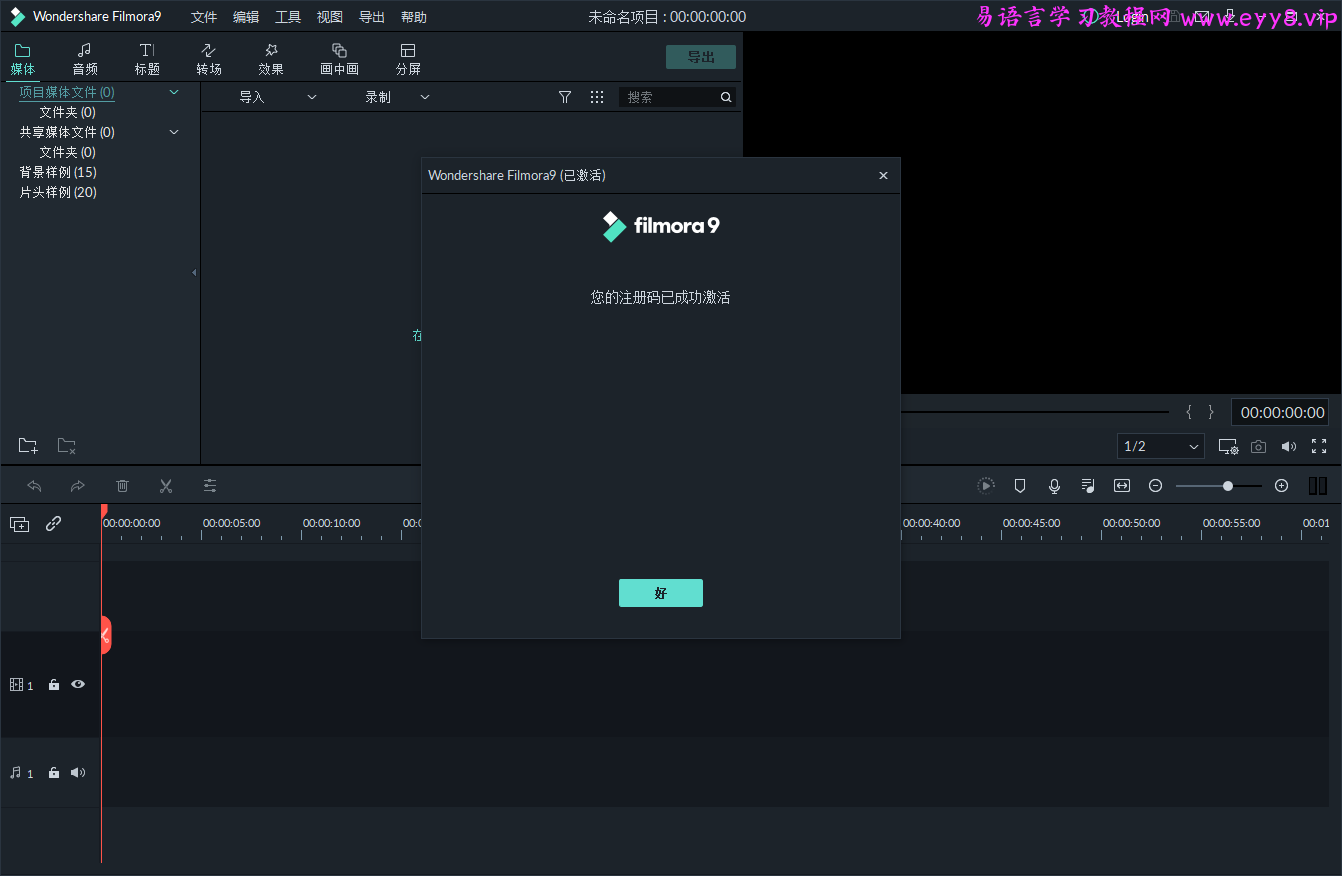Click the audio meter columns icon
The height and width of the screenshot is (876, 1342).
(x=1318, y=486)
